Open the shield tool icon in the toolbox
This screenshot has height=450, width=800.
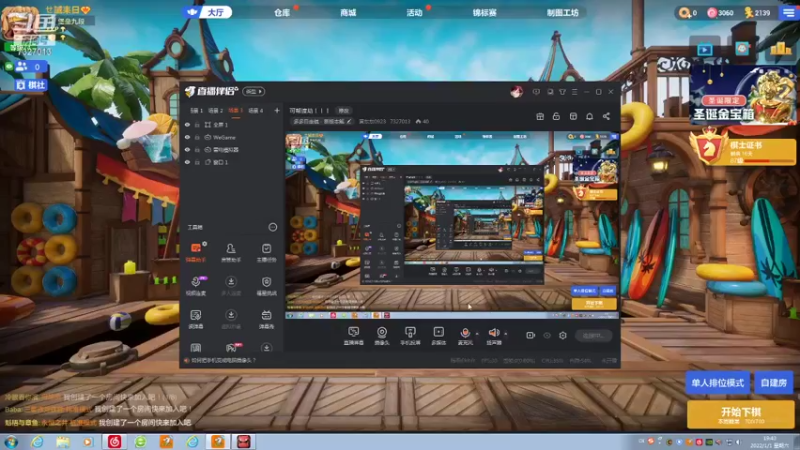[x=266, y=286]
